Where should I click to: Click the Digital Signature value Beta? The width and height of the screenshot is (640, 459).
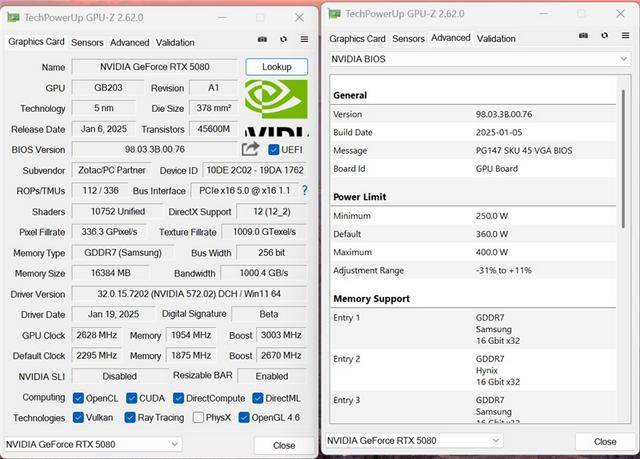[x=269, y=314]
